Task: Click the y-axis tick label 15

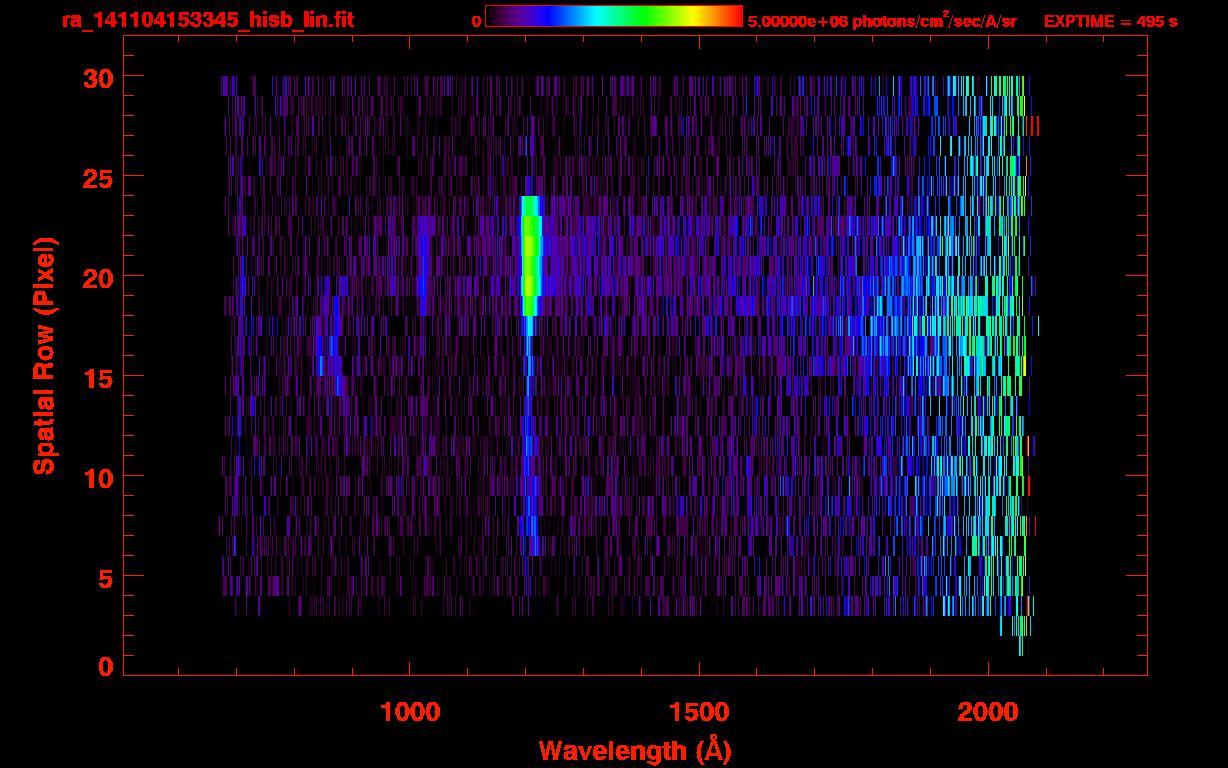Action: (x=98, y=377)
